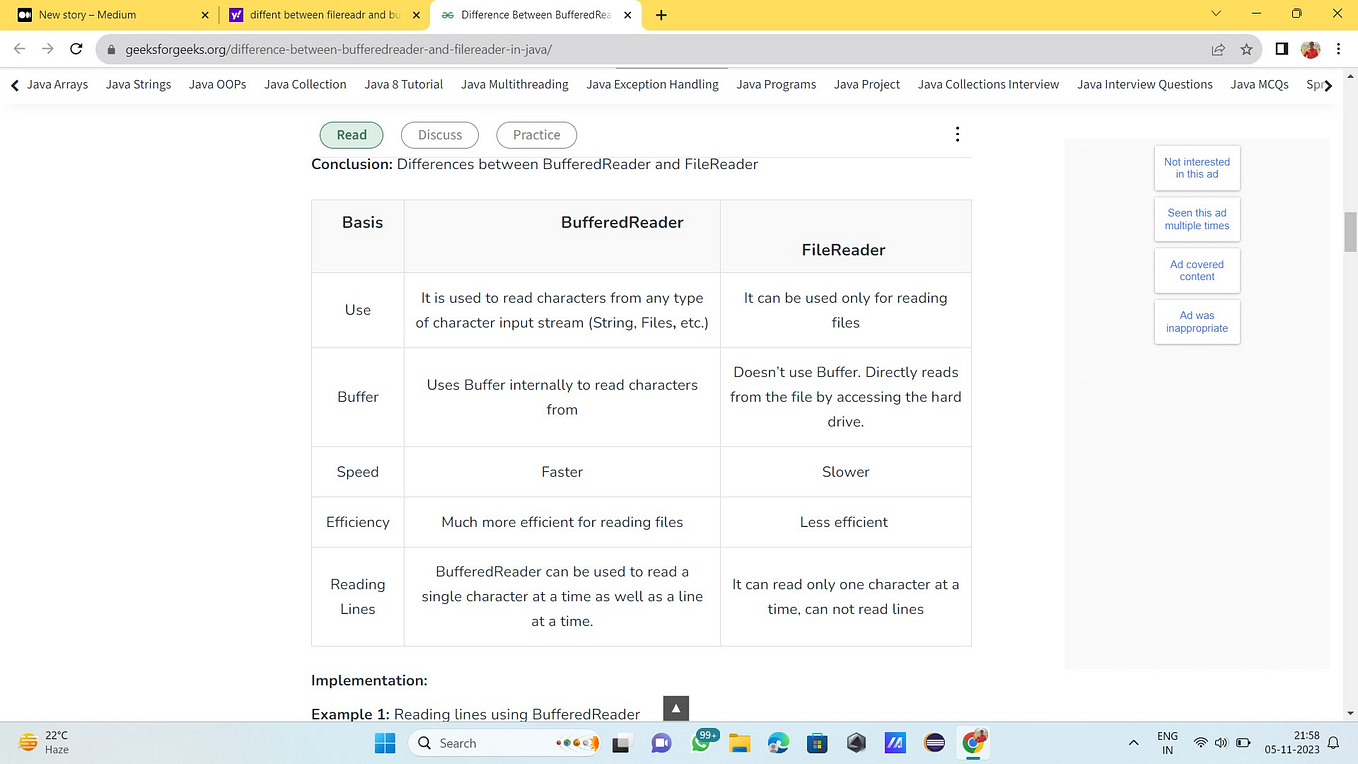The height and width of the screenshot is (764, 1358).
Task: Open the Chrome profile avatar
Action: point(1310,49)
